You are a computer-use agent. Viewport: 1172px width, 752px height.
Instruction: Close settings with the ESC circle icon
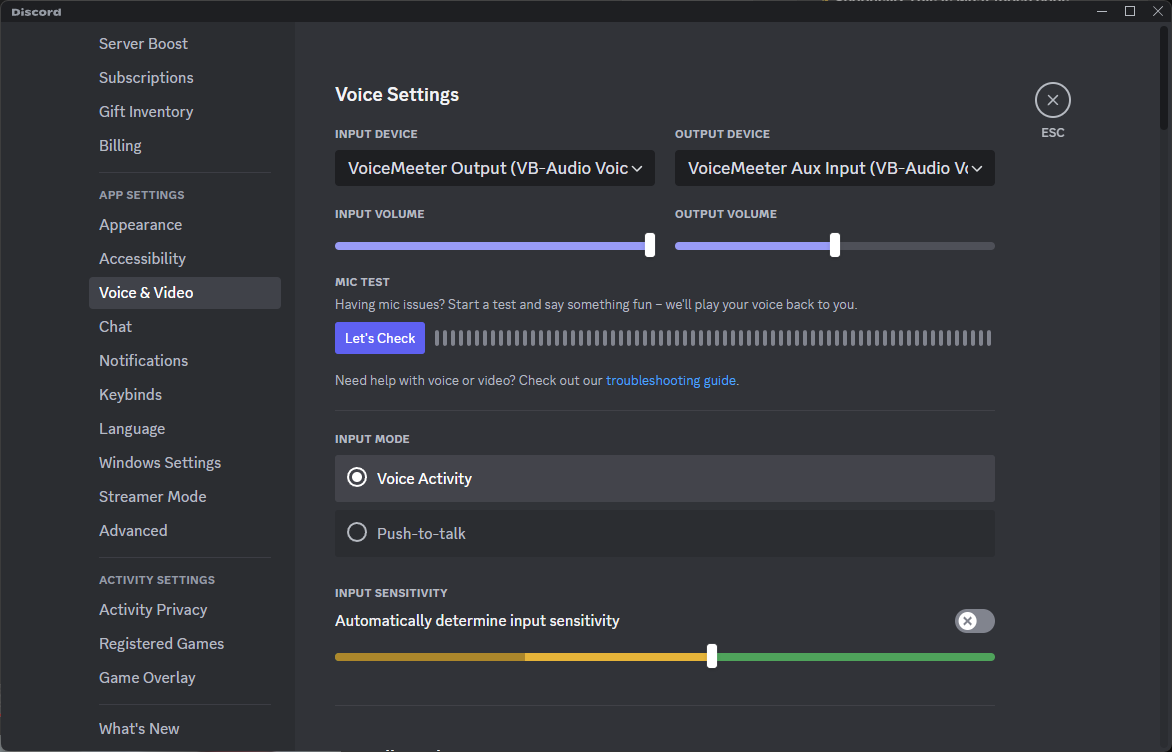click(x=1052, y=100)
